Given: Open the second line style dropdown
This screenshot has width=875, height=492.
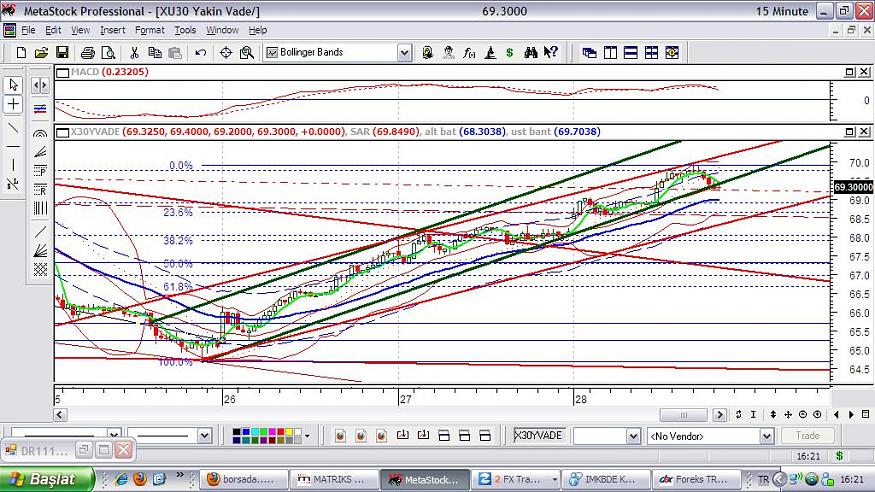Looking at the screenshot, I should point(204,436).
